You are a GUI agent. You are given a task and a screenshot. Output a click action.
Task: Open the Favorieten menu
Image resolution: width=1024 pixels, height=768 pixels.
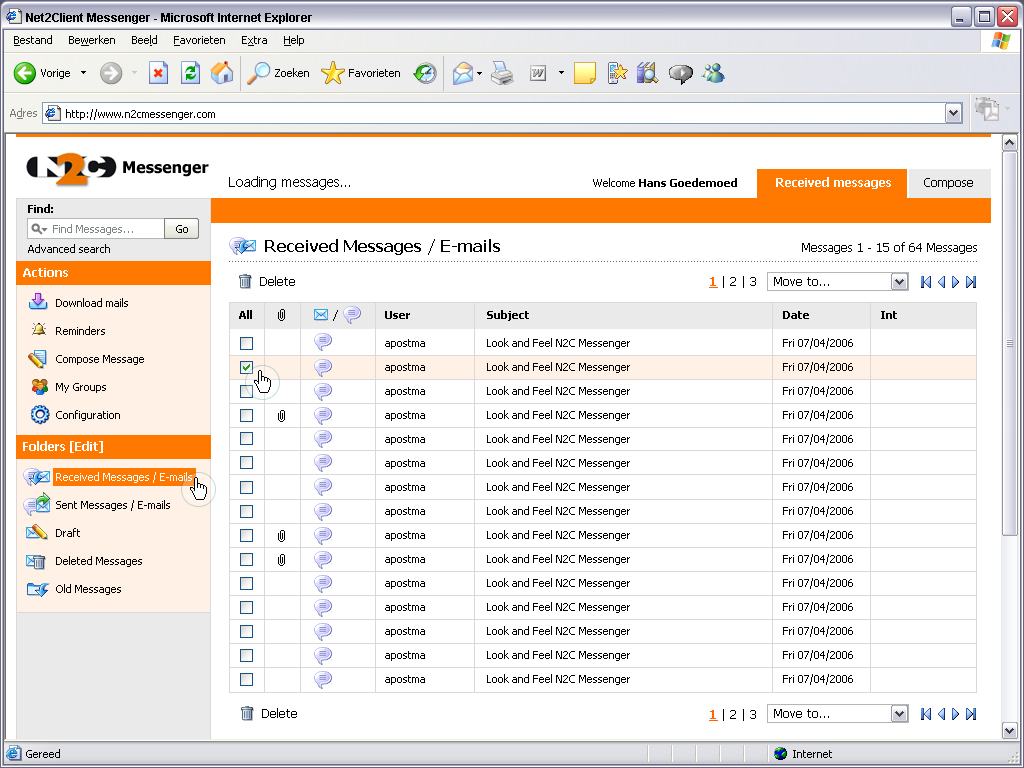pos(199,40)
